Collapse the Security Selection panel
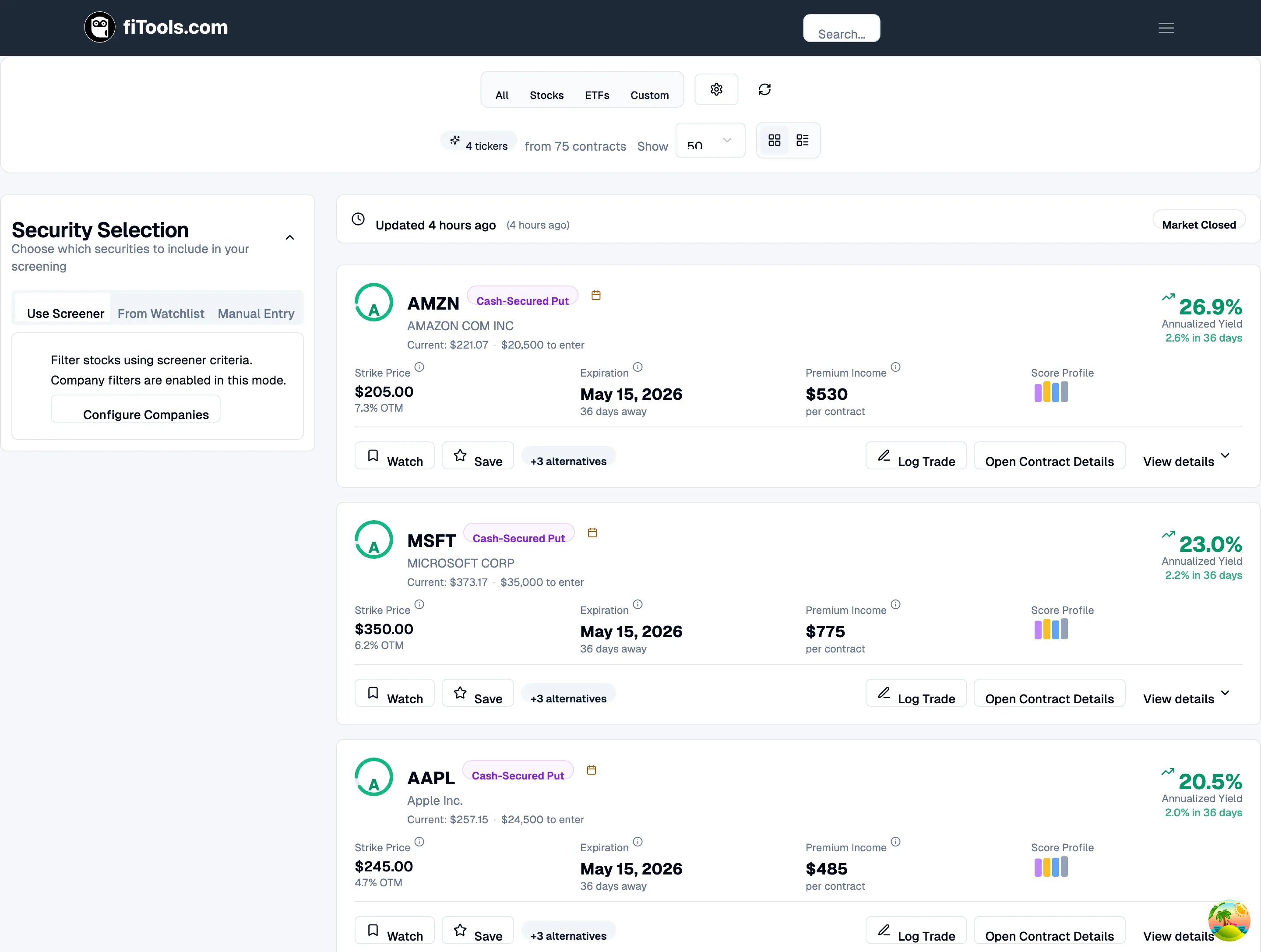Viewport: 1261px width, 952px height. click(289, 238)
